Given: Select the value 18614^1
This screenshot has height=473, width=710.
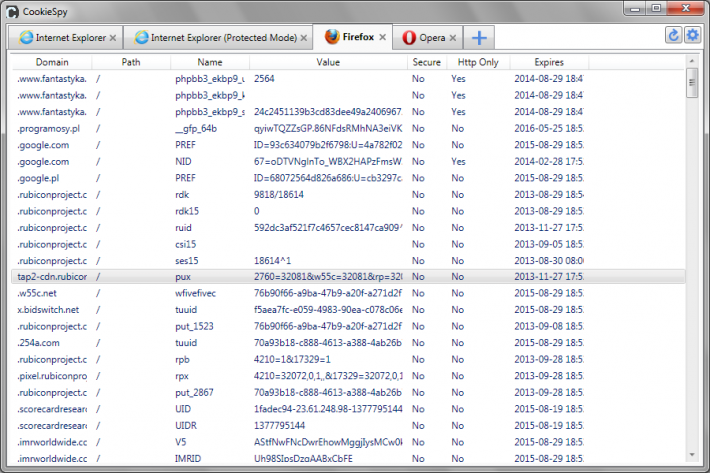Looking at the screenshot, I should coord(273,261).
